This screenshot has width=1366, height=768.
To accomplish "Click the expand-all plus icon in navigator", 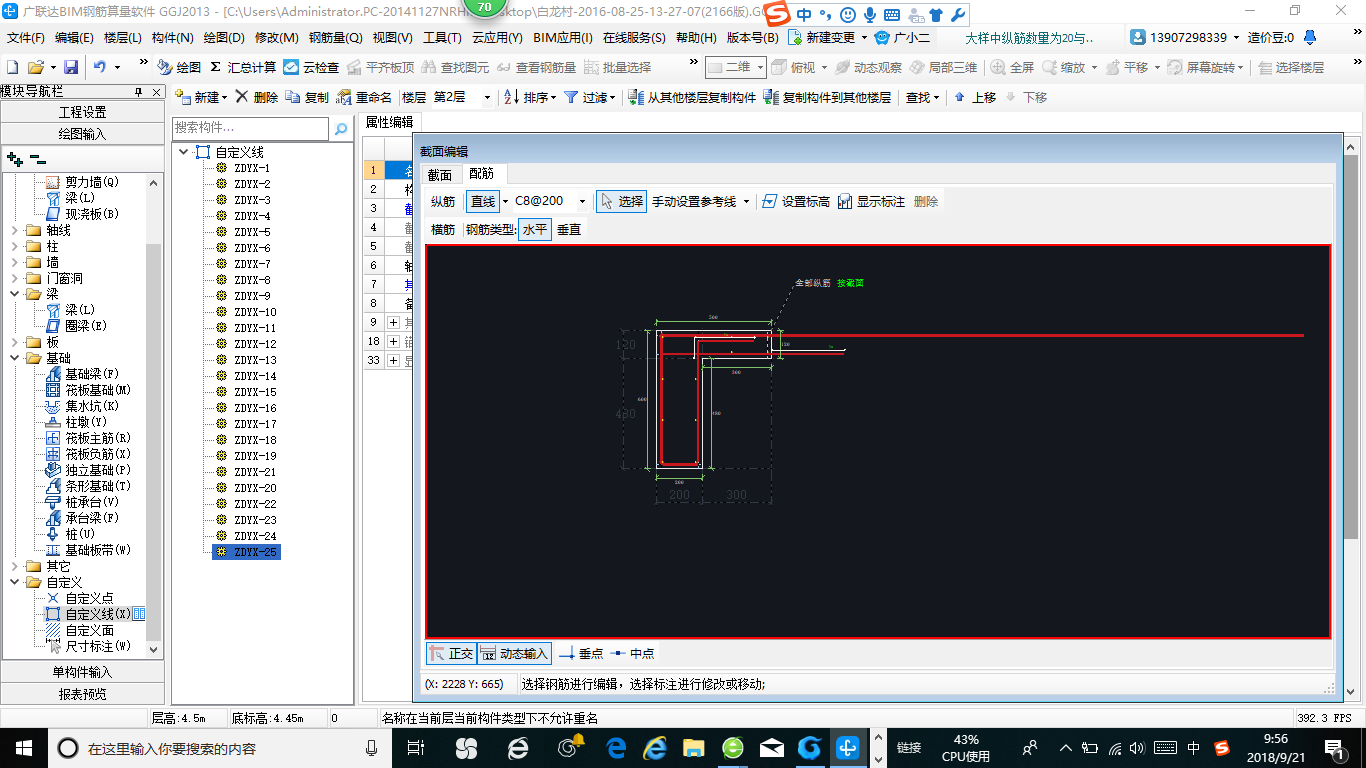I will click(x=14, y=158).
